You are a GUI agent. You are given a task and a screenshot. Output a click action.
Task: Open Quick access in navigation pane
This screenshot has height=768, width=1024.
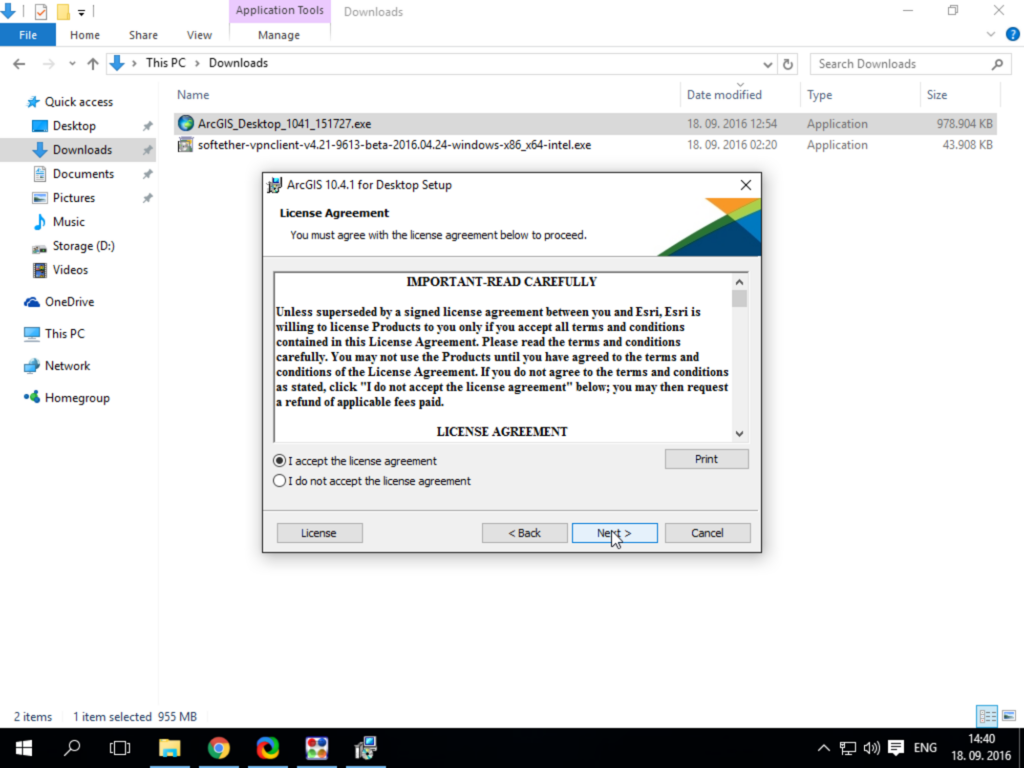[x=78, y=102]
